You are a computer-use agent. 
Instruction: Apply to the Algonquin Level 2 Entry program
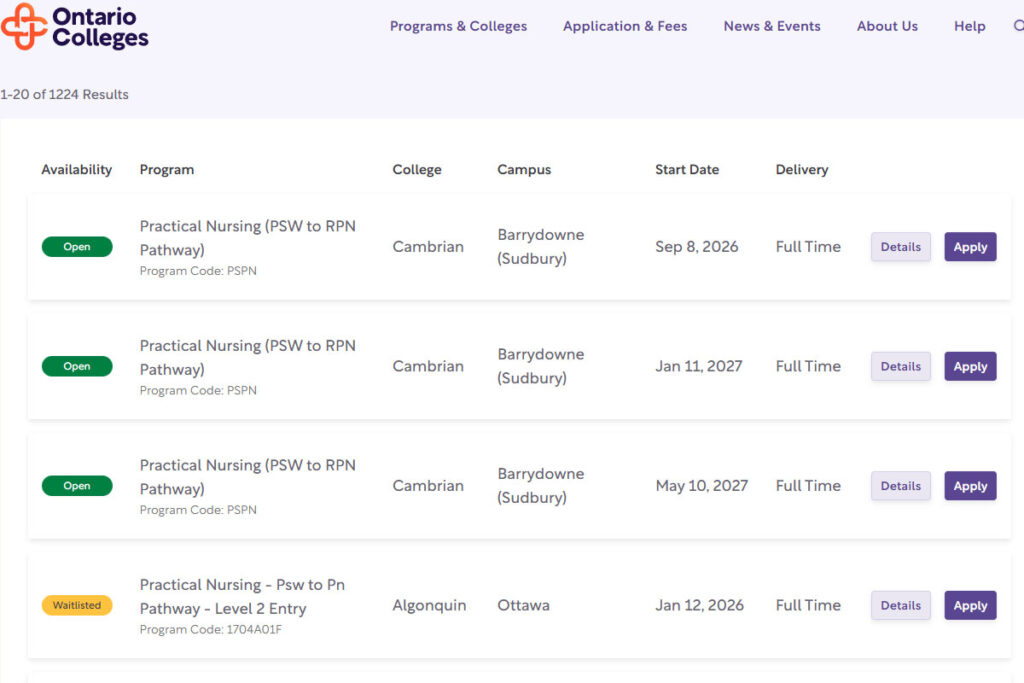[970, 605]
